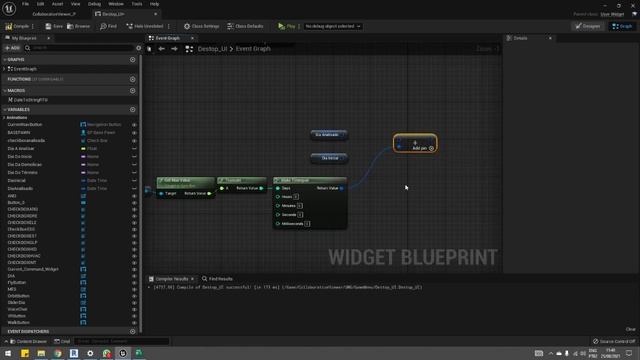Switch to Find Results tab
The height and width of the screenshot is (360, 640).
point(217,279)
